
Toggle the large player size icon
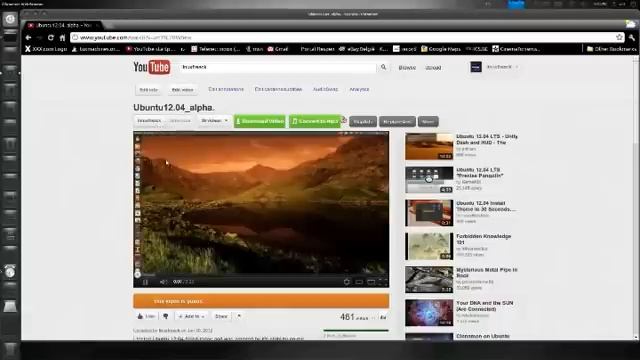(x=371, y=282)
